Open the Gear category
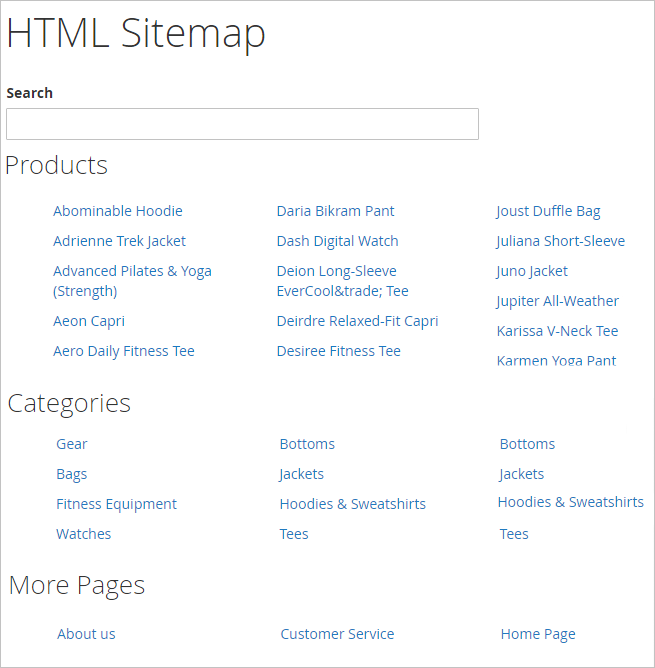This screenshot has height=668, width=655. [x=72, y=444]
